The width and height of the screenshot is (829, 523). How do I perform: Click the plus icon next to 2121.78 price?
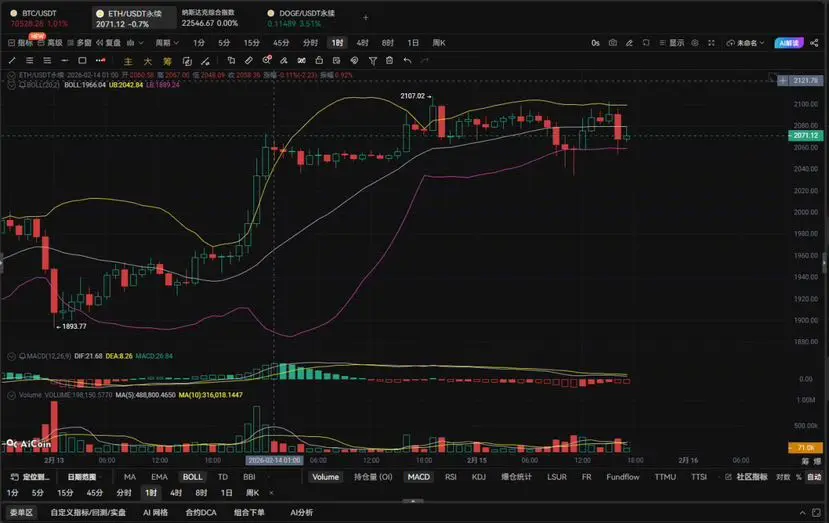pyautogui.click(x=782, y=80)
